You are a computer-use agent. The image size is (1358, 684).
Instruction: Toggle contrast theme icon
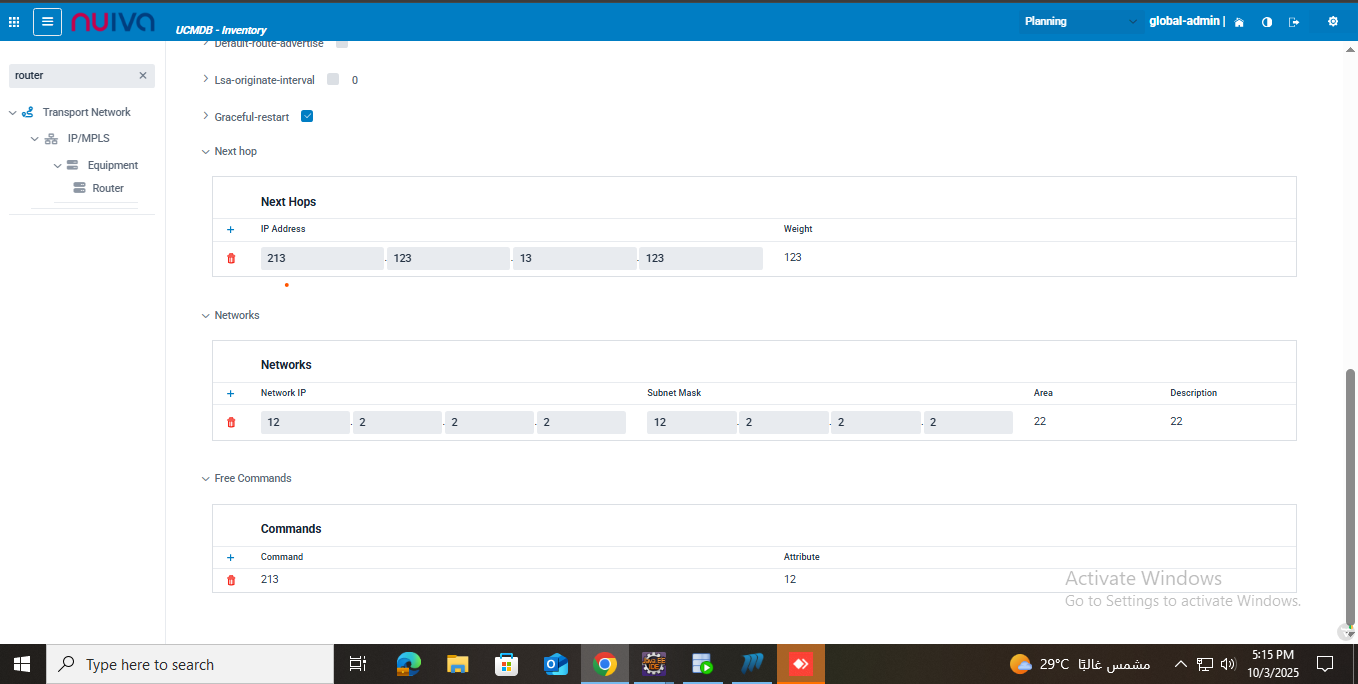click(x=1267, y=22)
